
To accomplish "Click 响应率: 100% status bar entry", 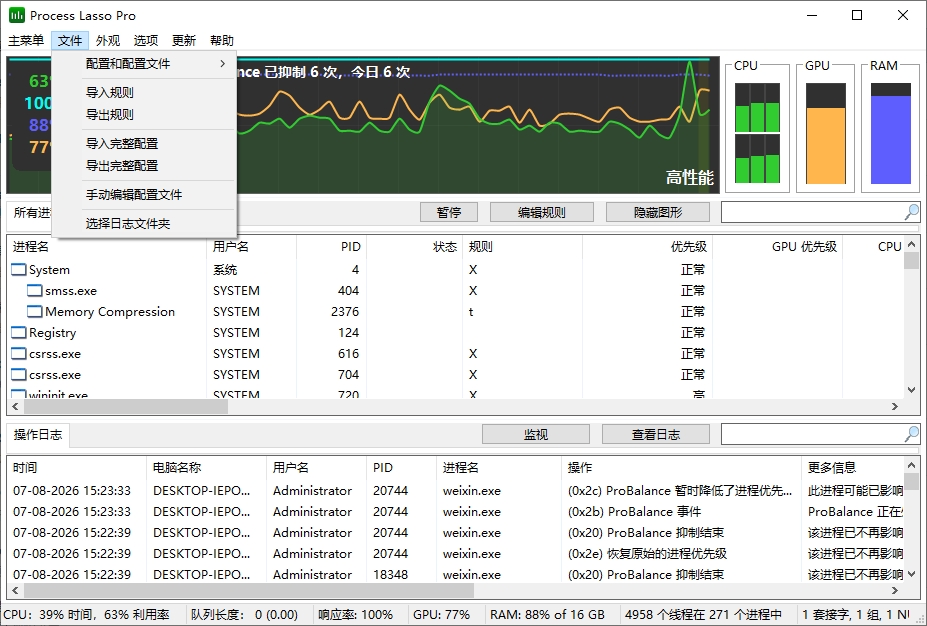I will [355, 615].
